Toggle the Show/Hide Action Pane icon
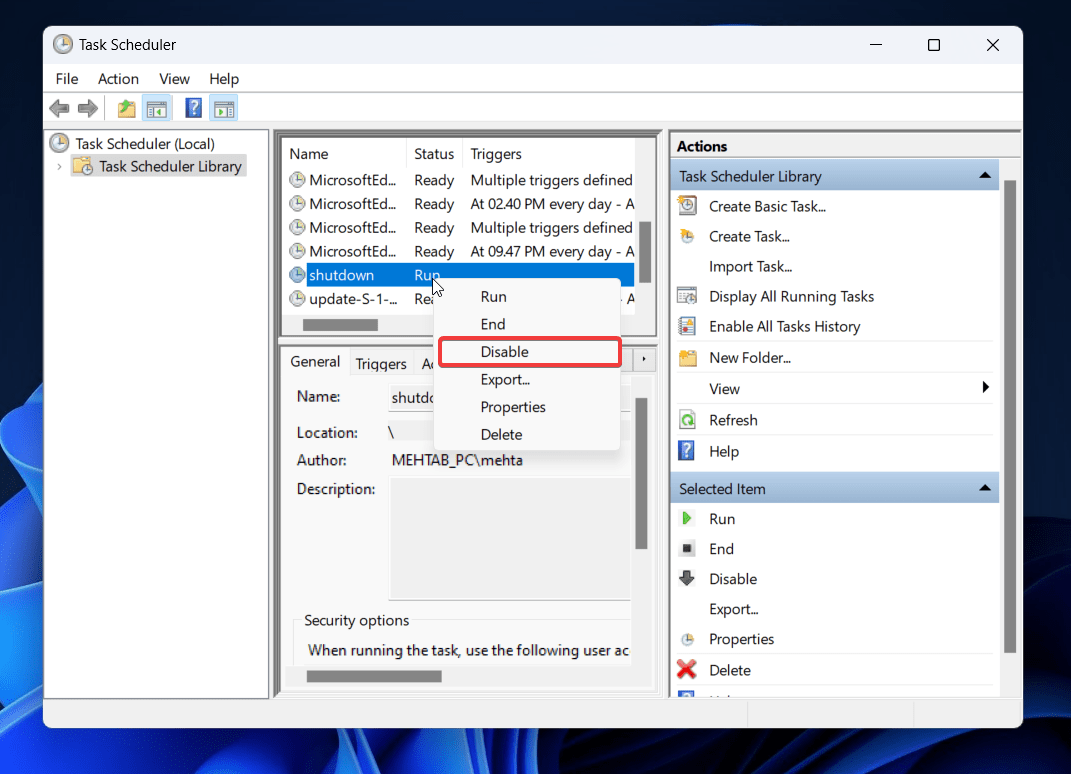 pyautogui.click(x=224, y=109)
